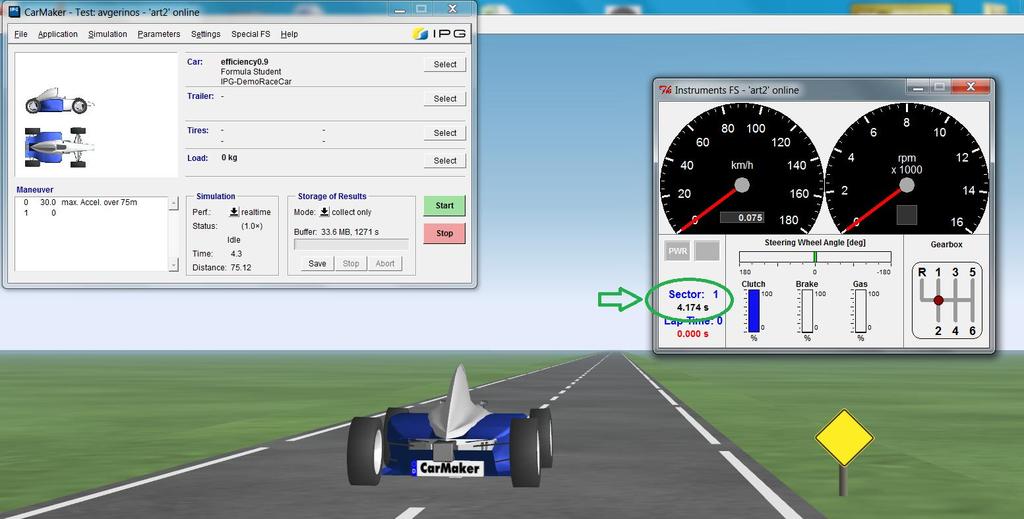Click the gearbox shift pattern display

click(946, 300)
